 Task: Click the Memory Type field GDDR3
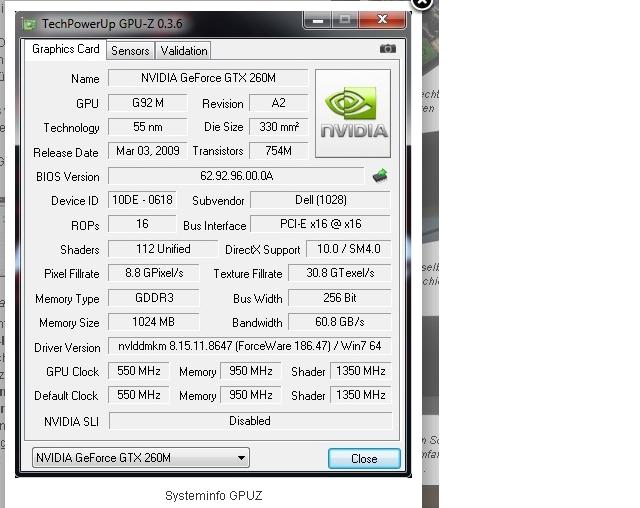154,298
